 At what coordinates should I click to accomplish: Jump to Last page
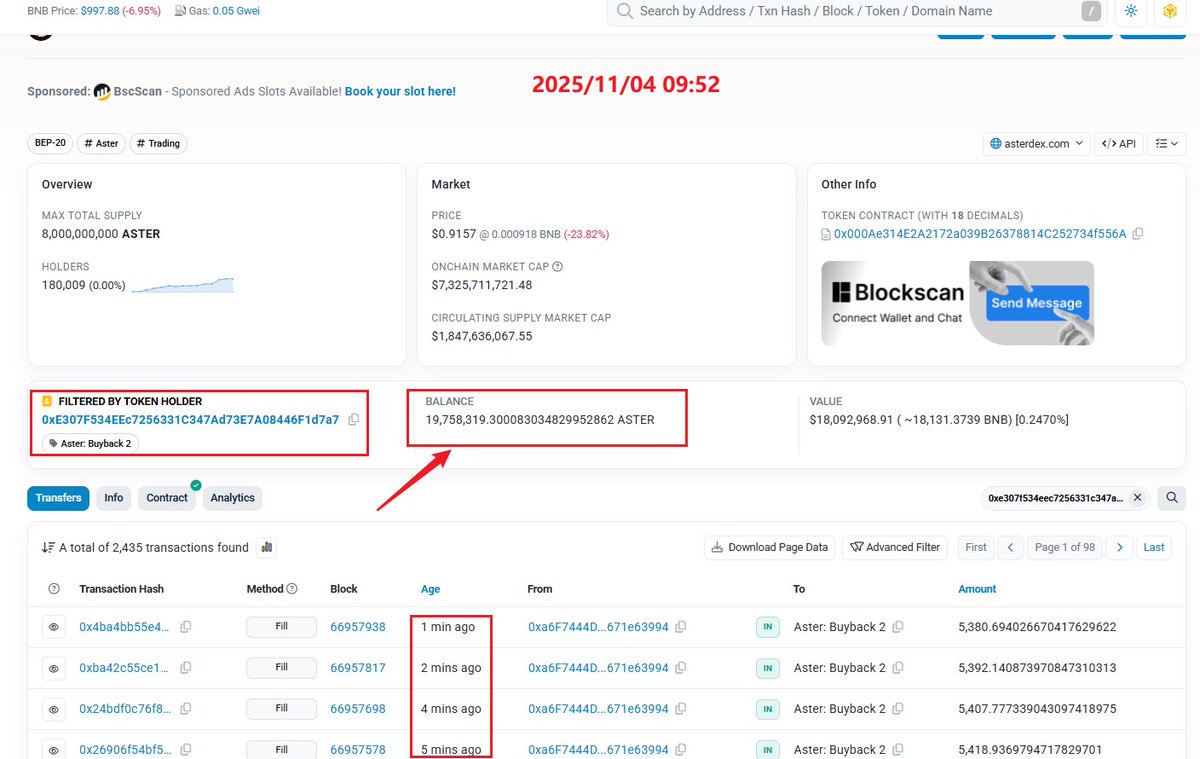[1154, 547]
